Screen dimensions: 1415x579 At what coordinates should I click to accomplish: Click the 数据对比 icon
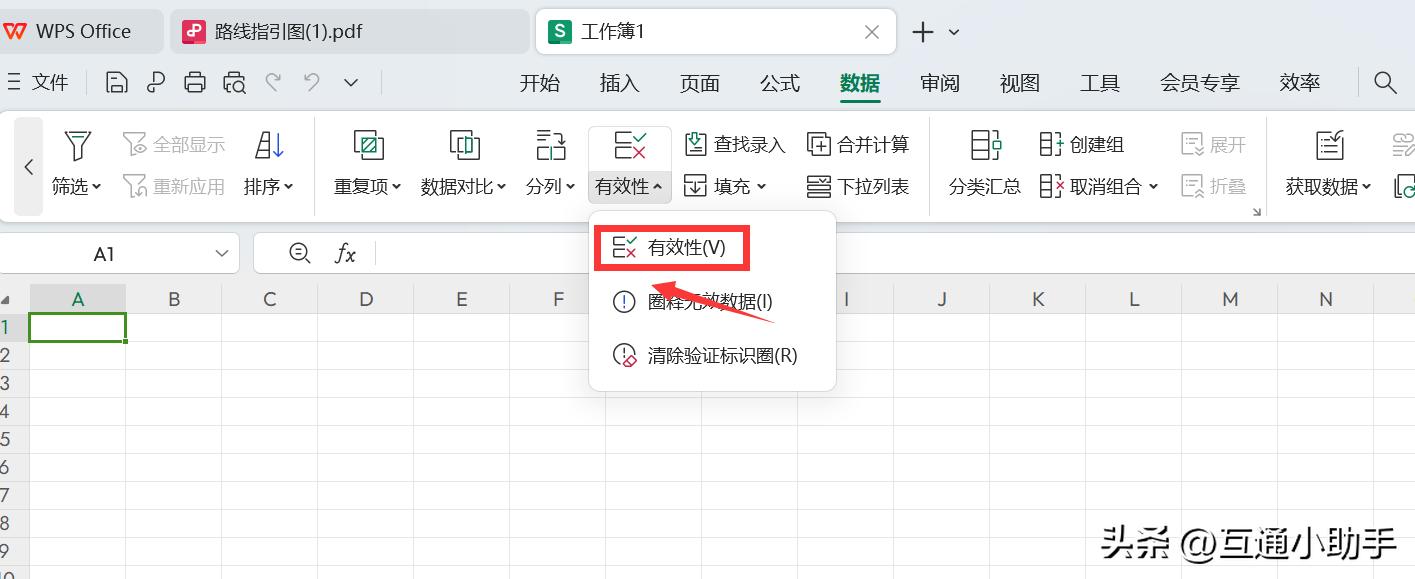(x=464, y=146)
